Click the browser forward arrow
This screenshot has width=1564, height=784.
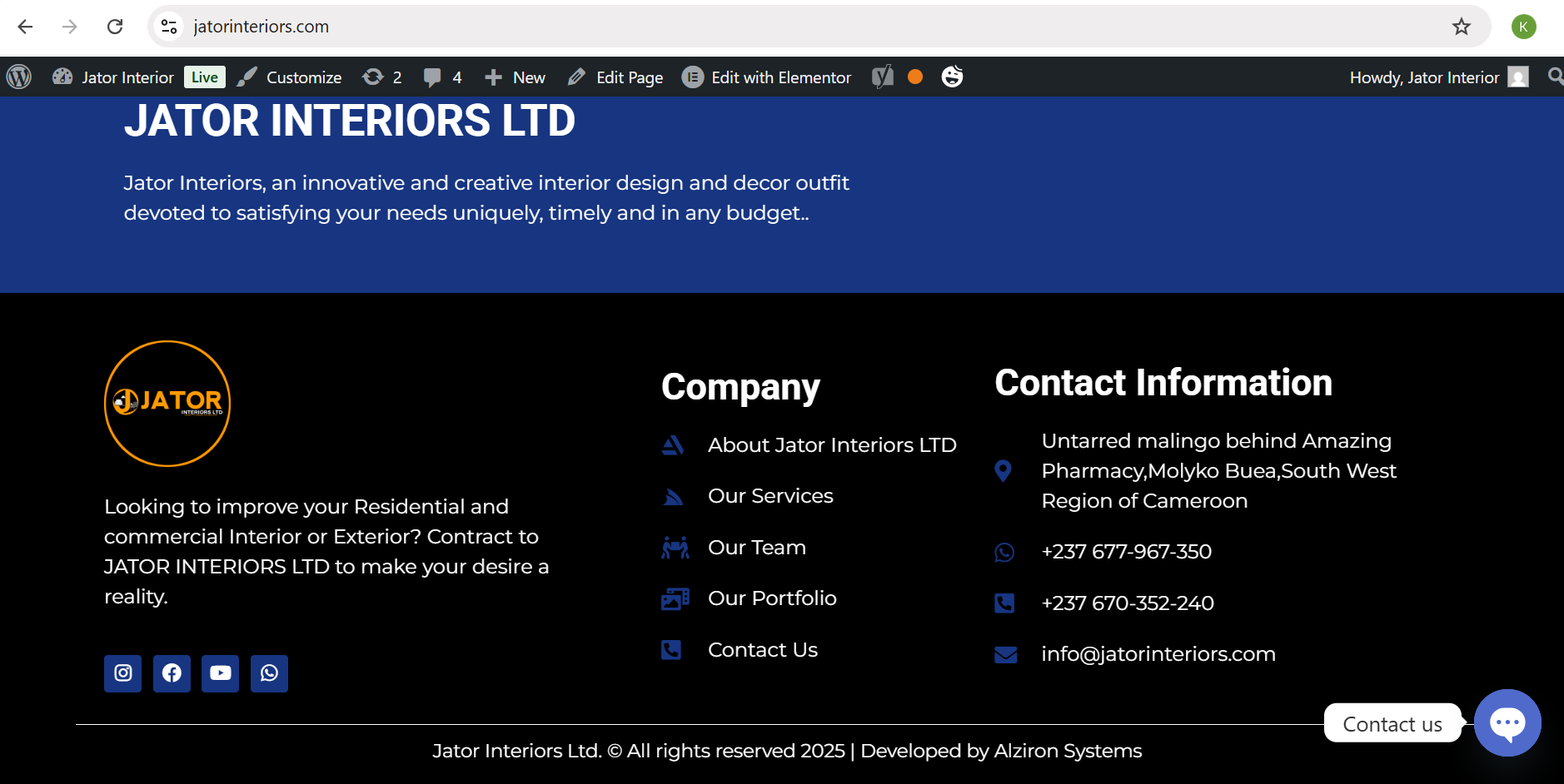[x=70, y=27]
